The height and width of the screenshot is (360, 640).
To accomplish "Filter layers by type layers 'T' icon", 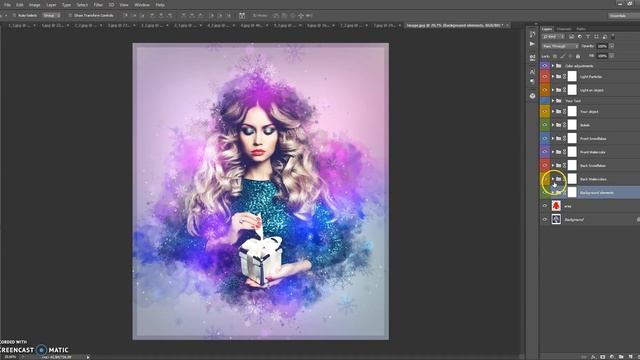I will [x=588, y=37].
